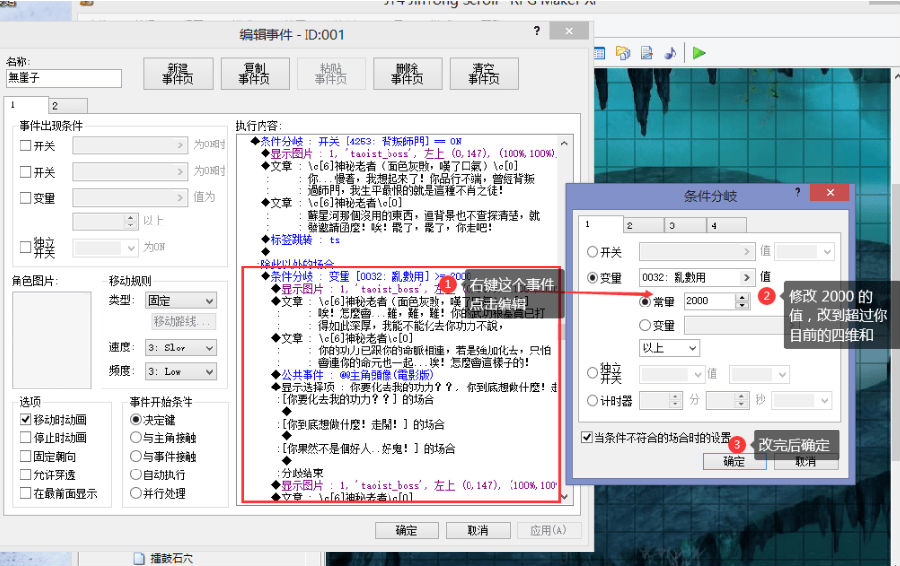Click the 新建事件页 button
This screenshot has width=900, height=566.
[x=178, y=73]
